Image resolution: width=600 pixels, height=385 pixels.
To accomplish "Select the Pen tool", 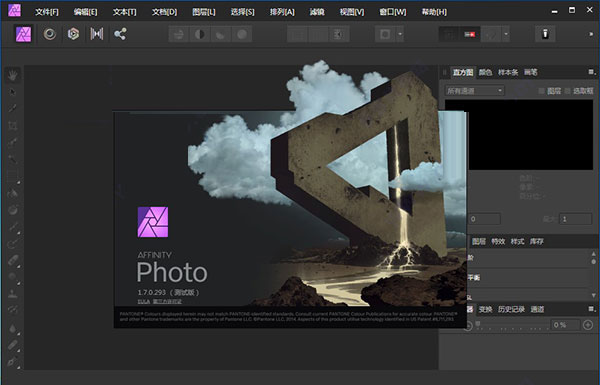I will [13, 362].
